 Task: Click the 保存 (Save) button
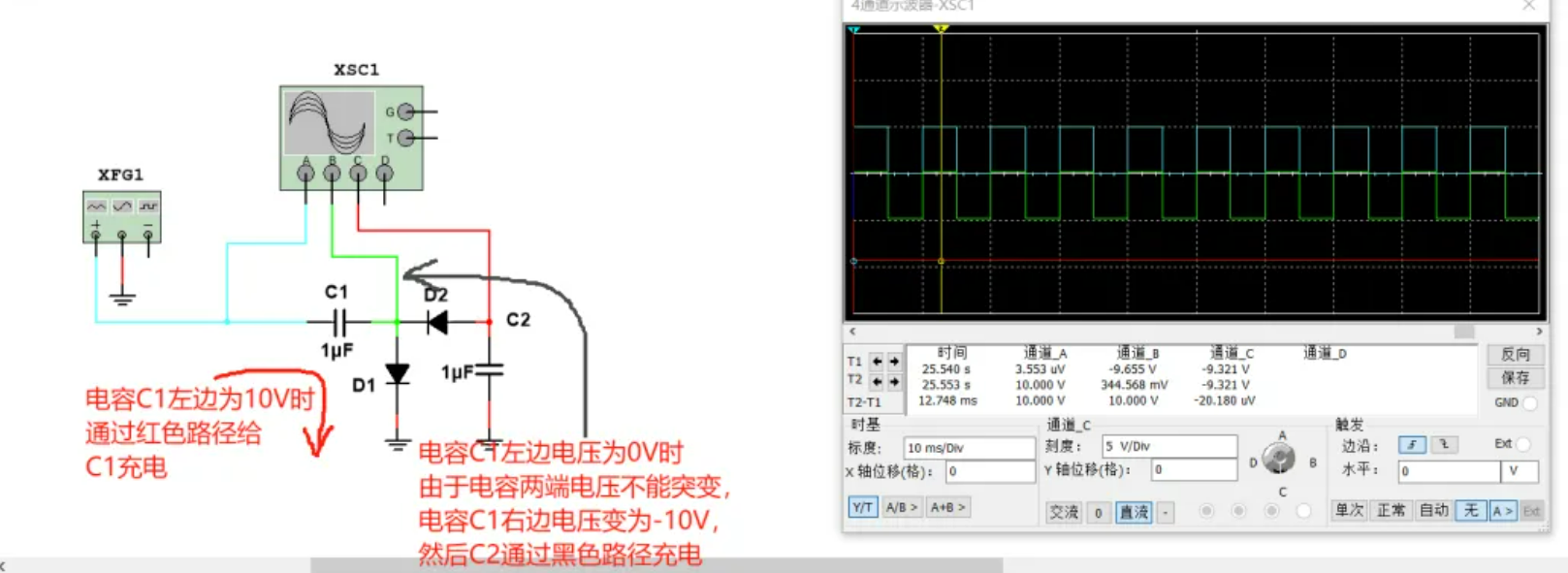tap(1515, 378)
